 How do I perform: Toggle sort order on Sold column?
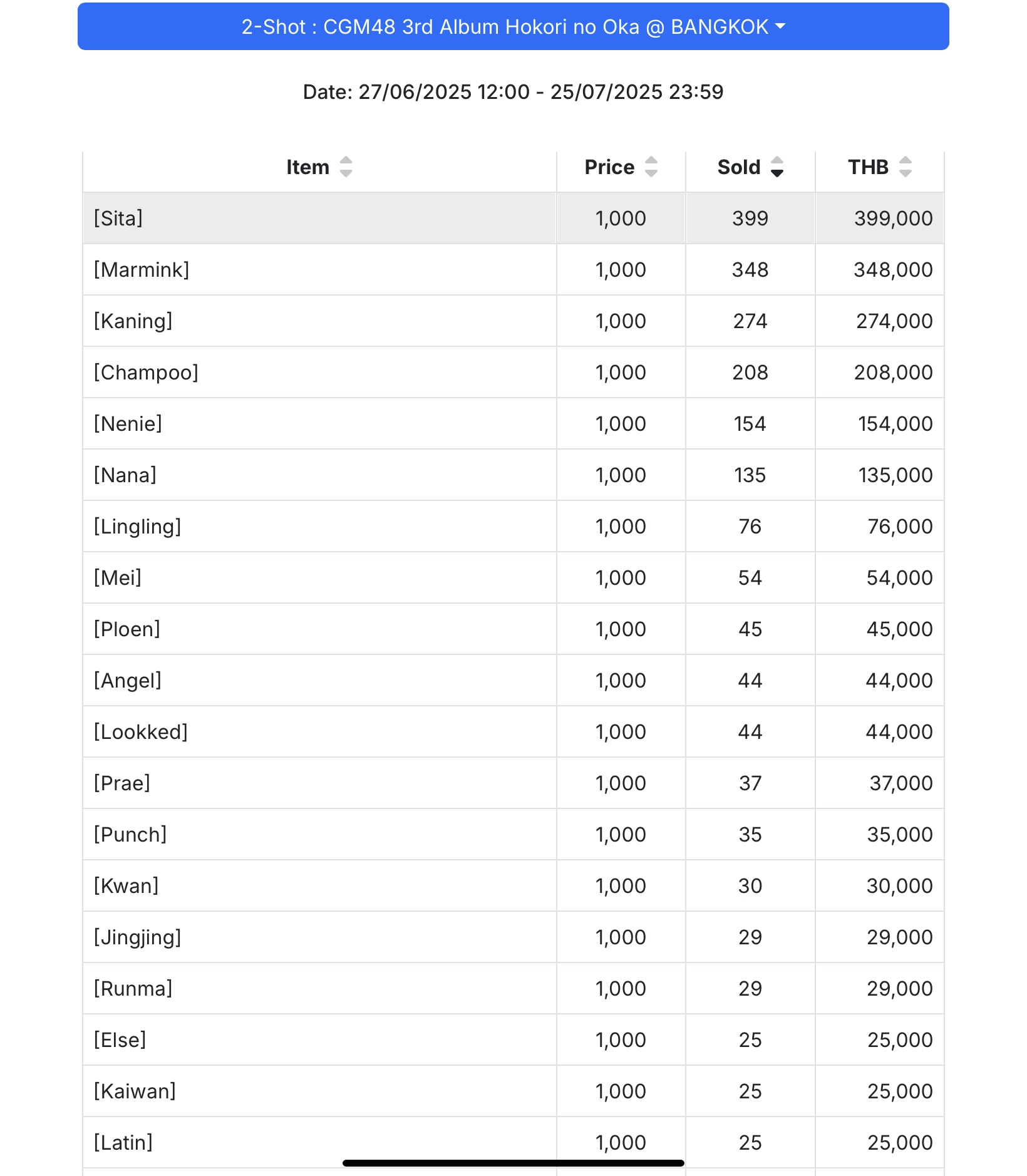(x=777, y=167)
